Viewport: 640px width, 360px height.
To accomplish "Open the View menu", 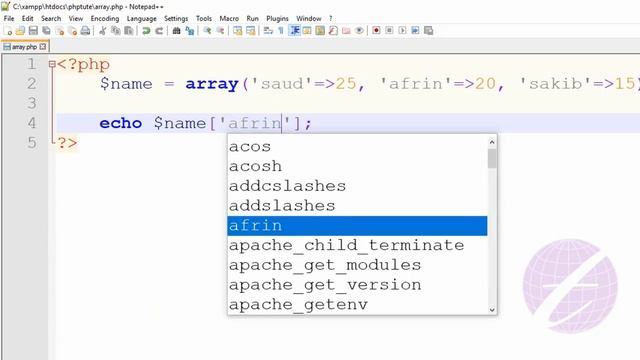I will 76,18.
